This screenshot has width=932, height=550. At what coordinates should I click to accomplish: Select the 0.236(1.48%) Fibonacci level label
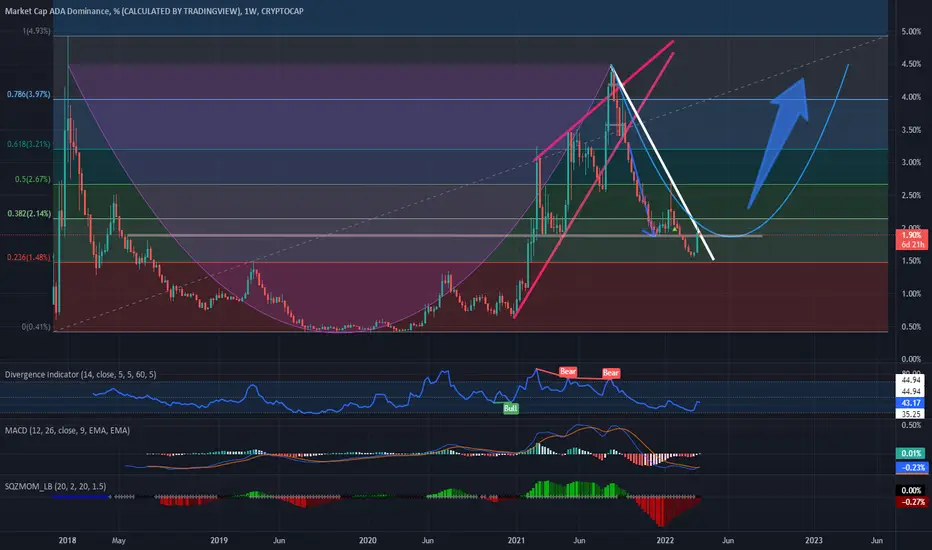click(x=29, y=257)
